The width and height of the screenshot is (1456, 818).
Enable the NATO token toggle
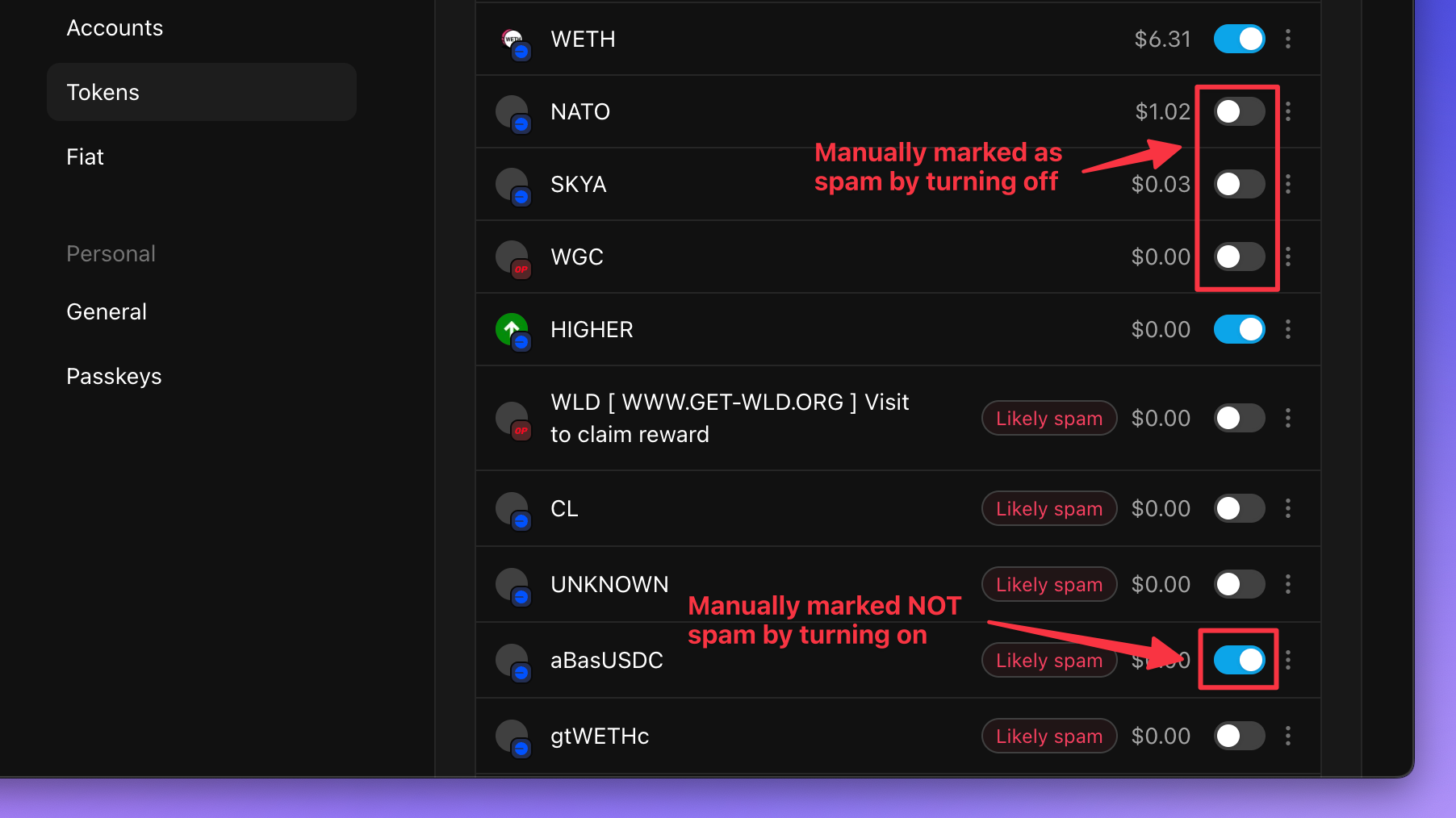[x=1240, y=111]
